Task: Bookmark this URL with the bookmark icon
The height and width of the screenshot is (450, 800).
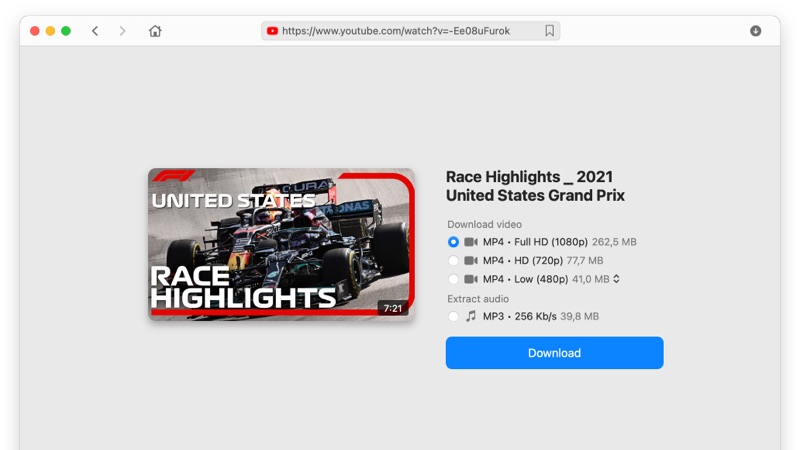Action: click(x=549, y=31)
